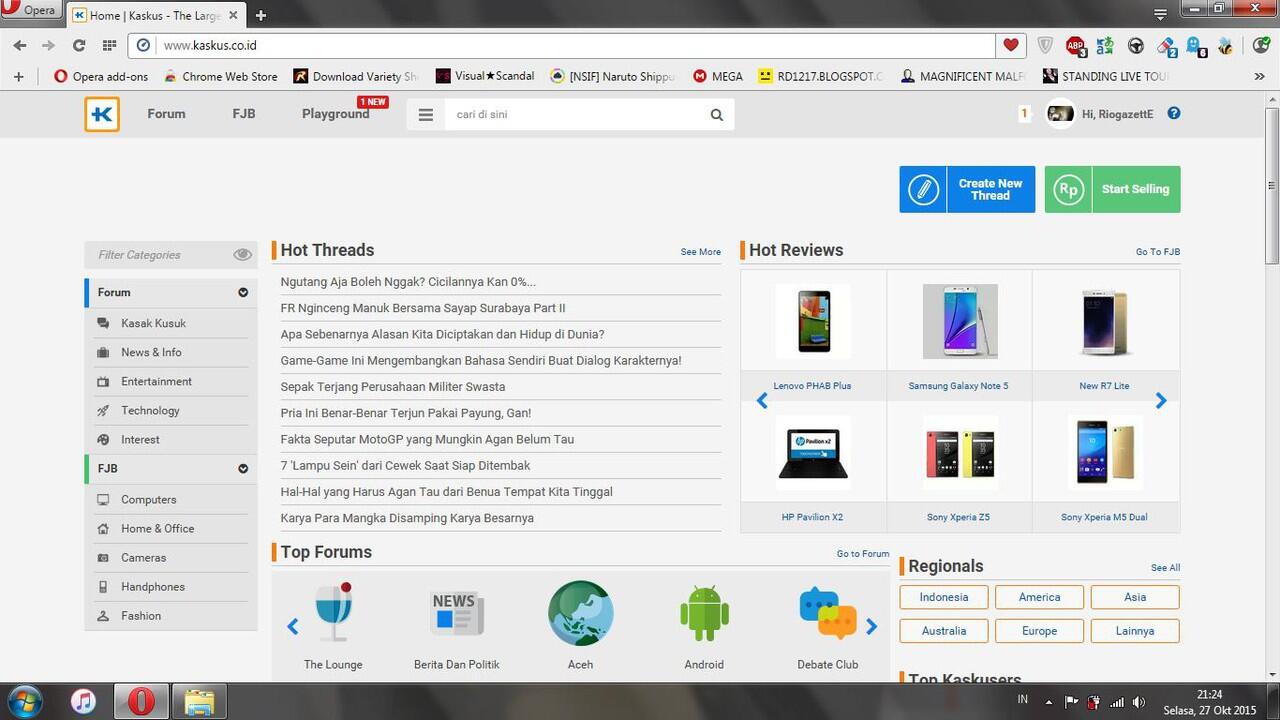The width and height of the screenshot is (1280, 720).
Task: Open the Android forum icon
Action: click(704, 613)
